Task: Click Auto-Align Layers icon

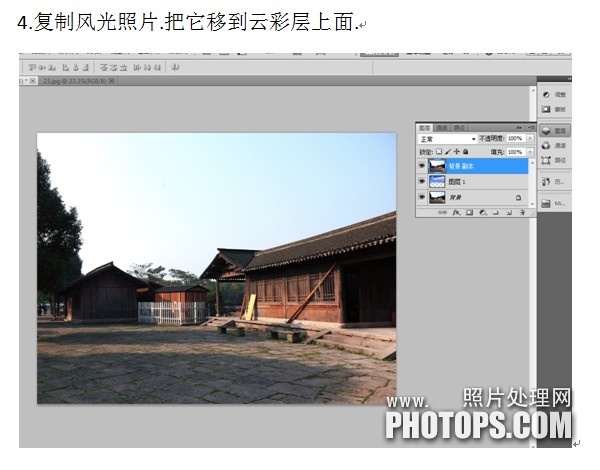Action: point(175,68)
